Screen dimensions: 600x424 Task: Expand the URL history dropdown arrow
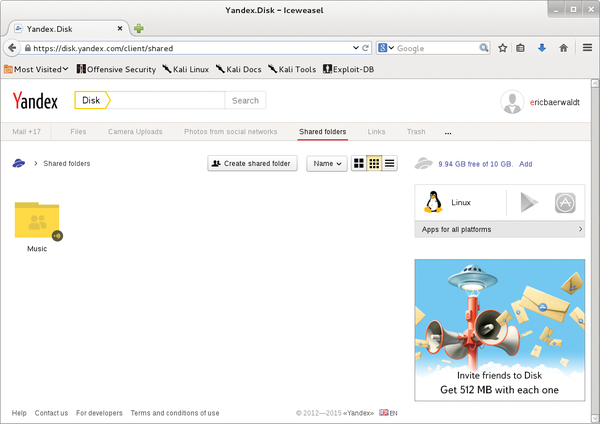pyautogui.click(x=355, y=48)
